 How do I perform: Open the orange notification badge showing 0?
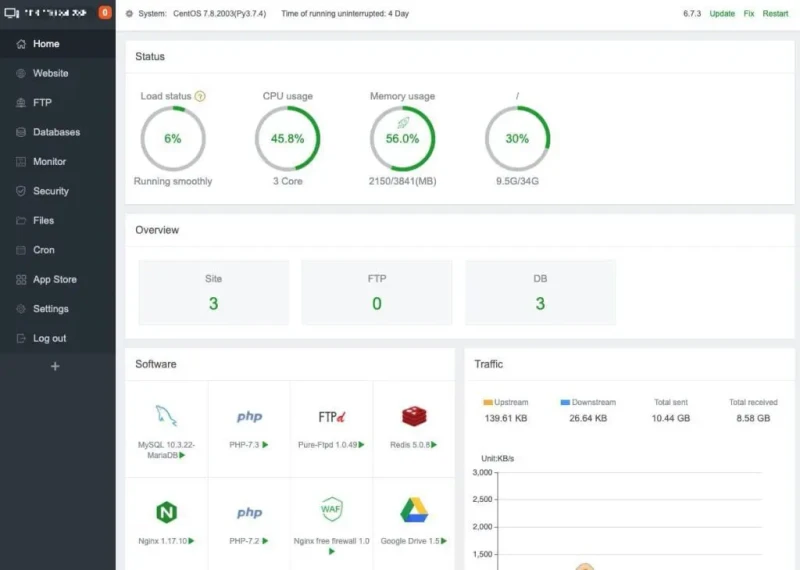105,13
